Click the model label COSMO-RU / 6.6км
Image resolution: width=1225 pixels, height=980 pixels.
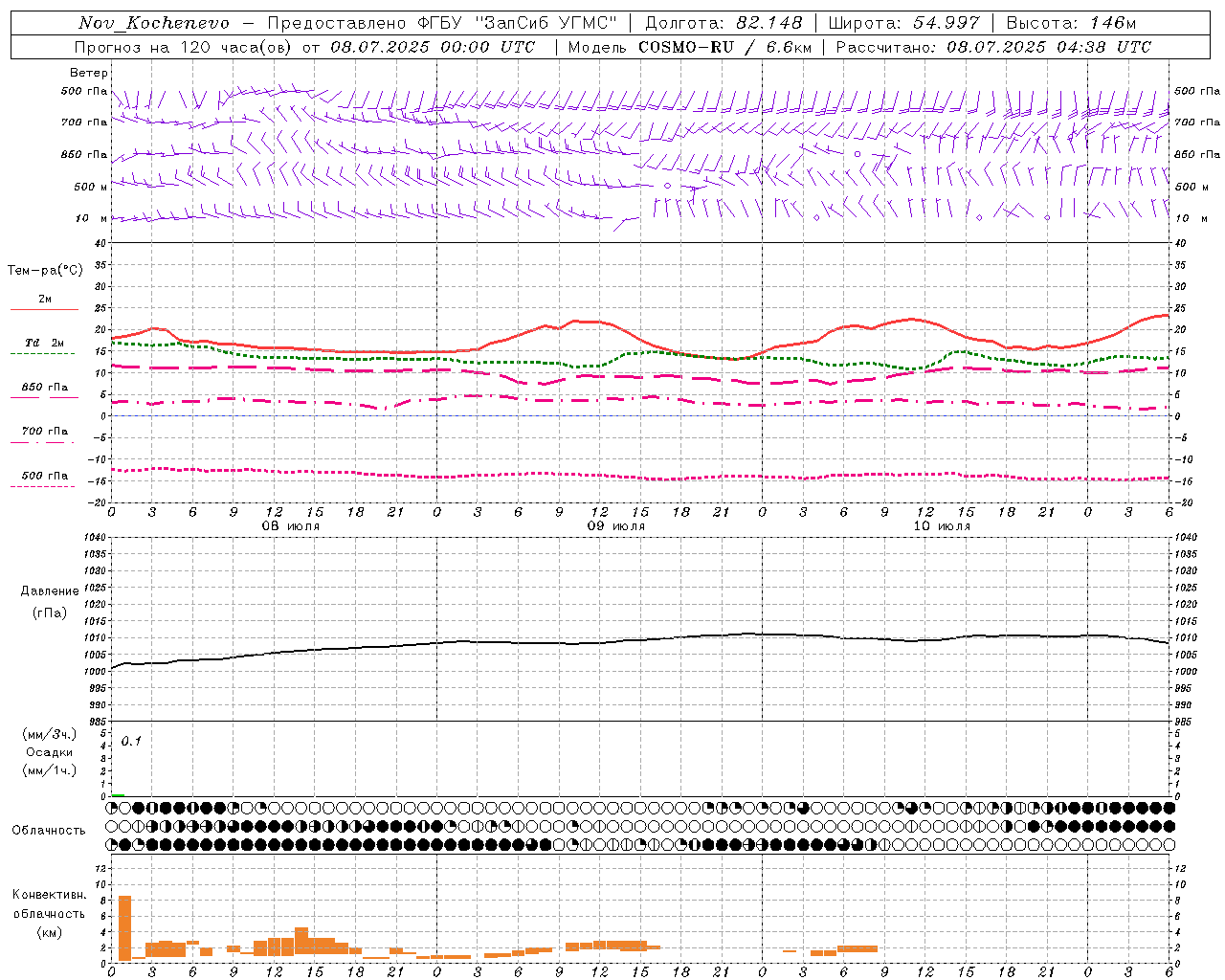725,47
